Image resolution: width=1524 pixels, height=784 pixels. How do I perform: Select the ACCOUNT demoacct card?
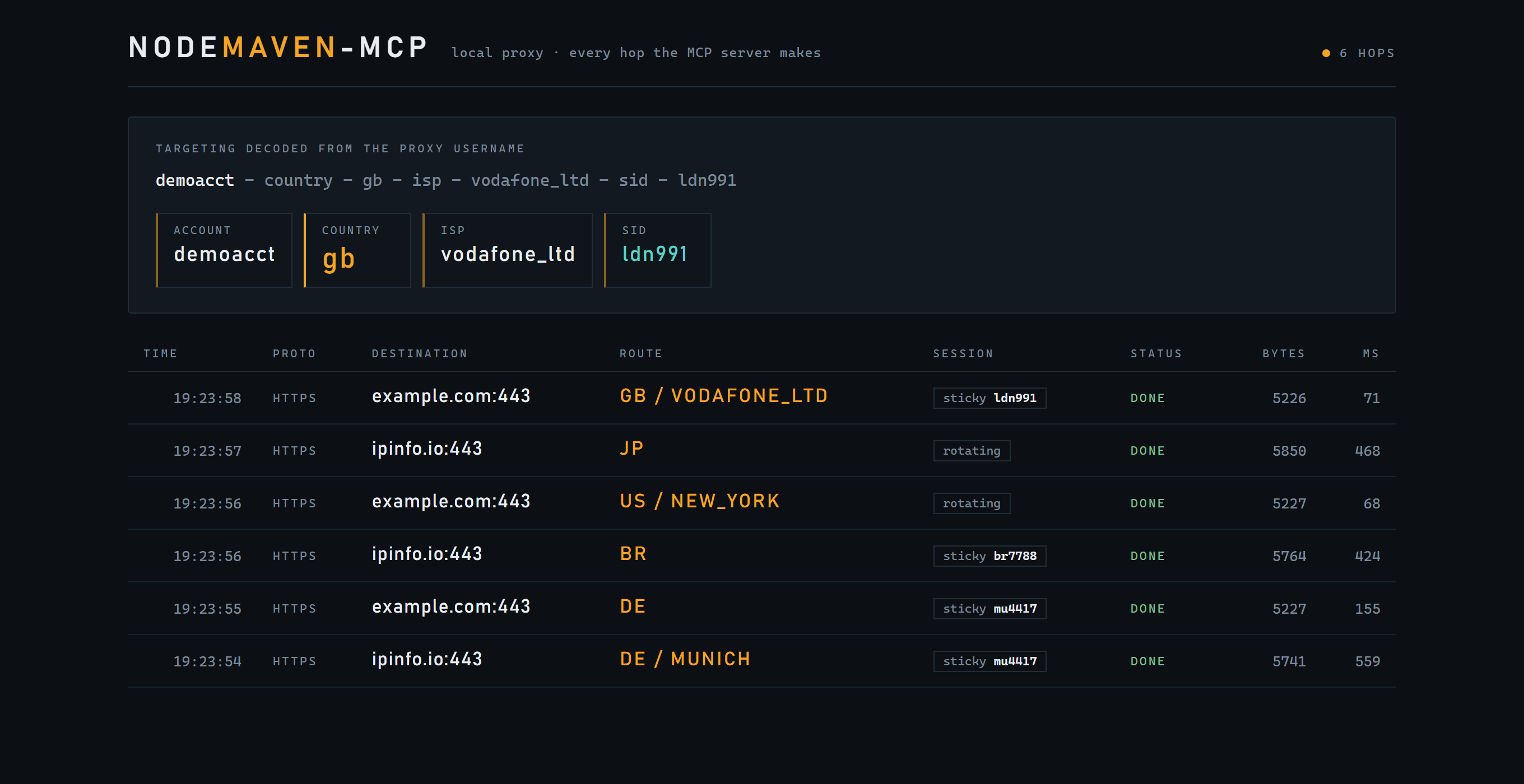(x=224, y=250)
